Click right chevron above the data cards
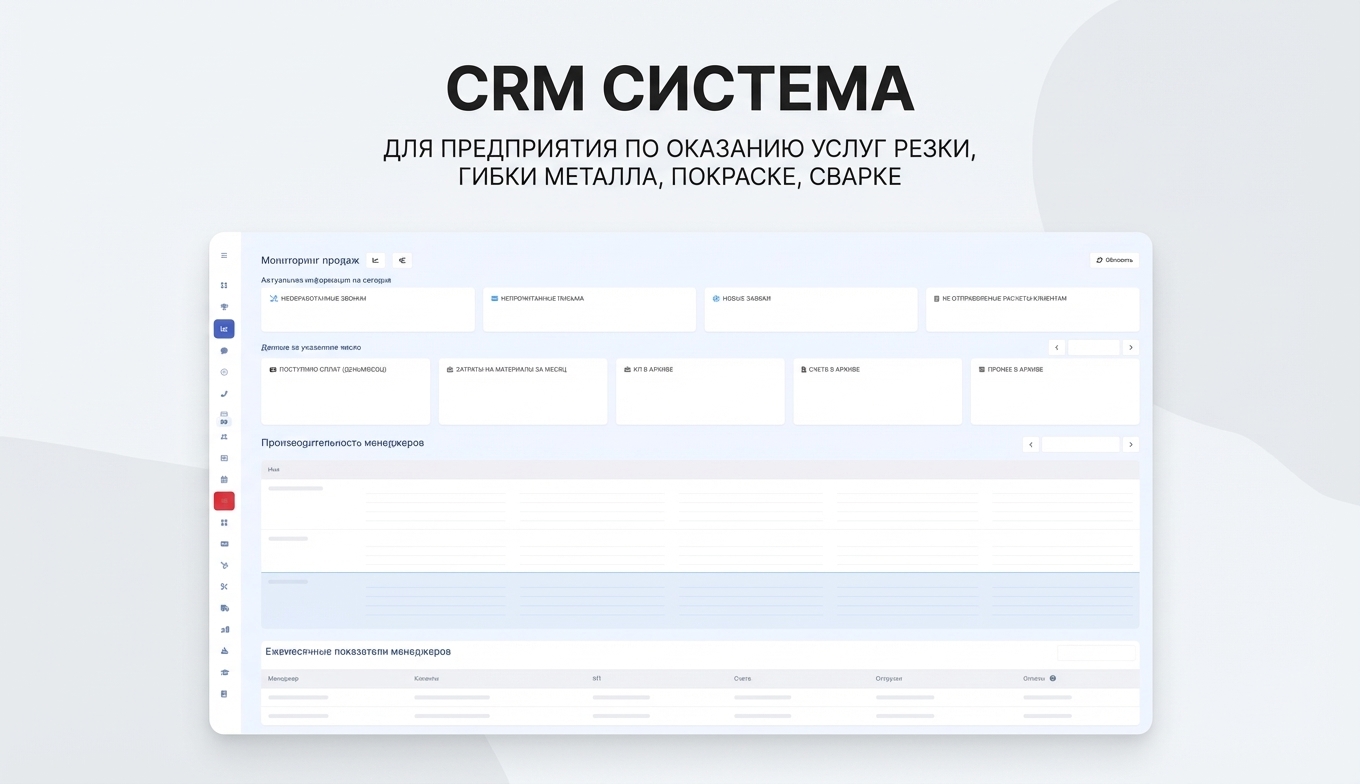This screenshot has height=784, width=1360. pyautogui.click(x=1130, y=347)
